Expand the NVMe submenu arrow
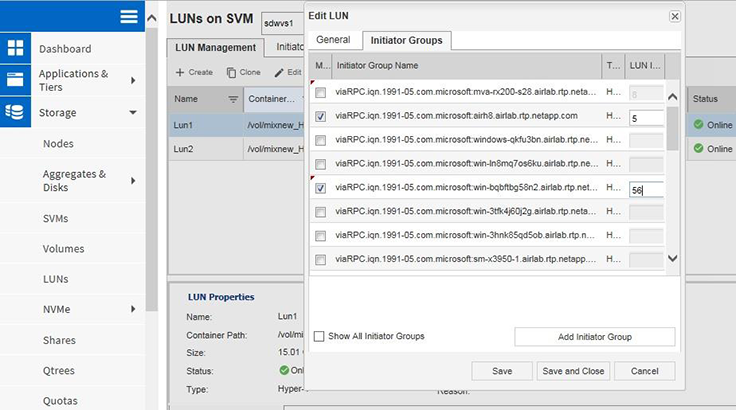 [133, 310]
